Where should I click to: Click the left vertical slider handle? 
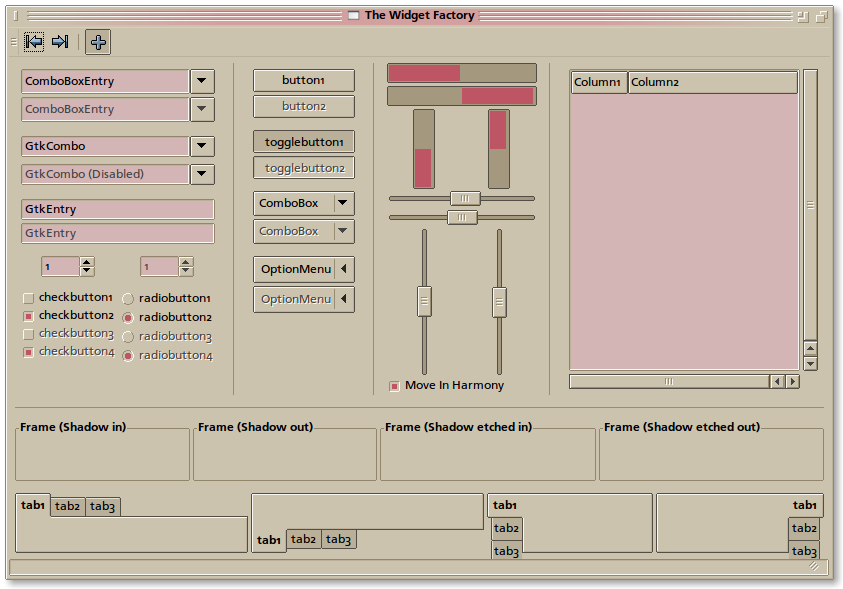(424, 301)
